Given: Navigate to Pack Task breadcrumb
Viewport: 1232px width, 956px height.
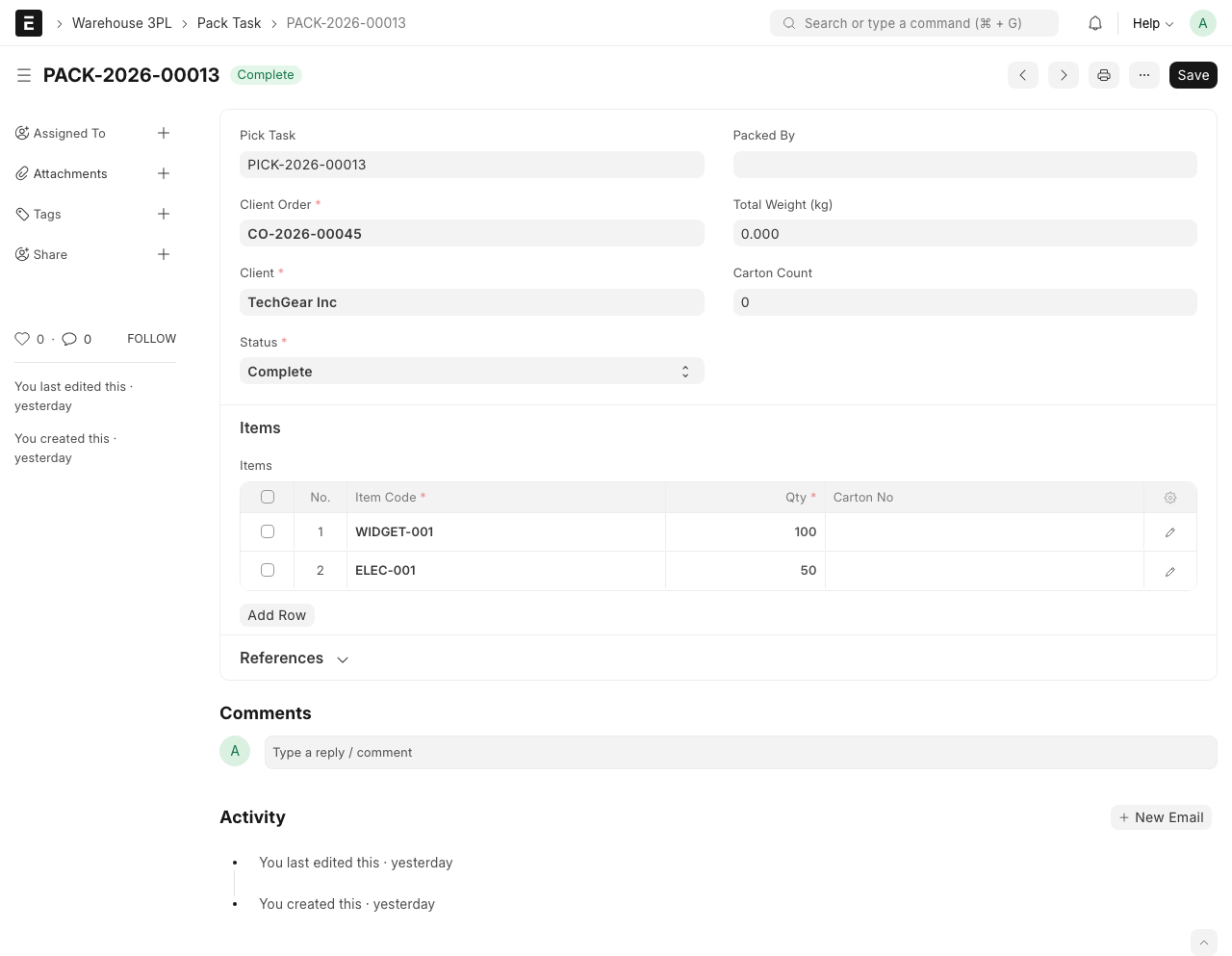Looking at the screenshot, I should click(228, 23).
